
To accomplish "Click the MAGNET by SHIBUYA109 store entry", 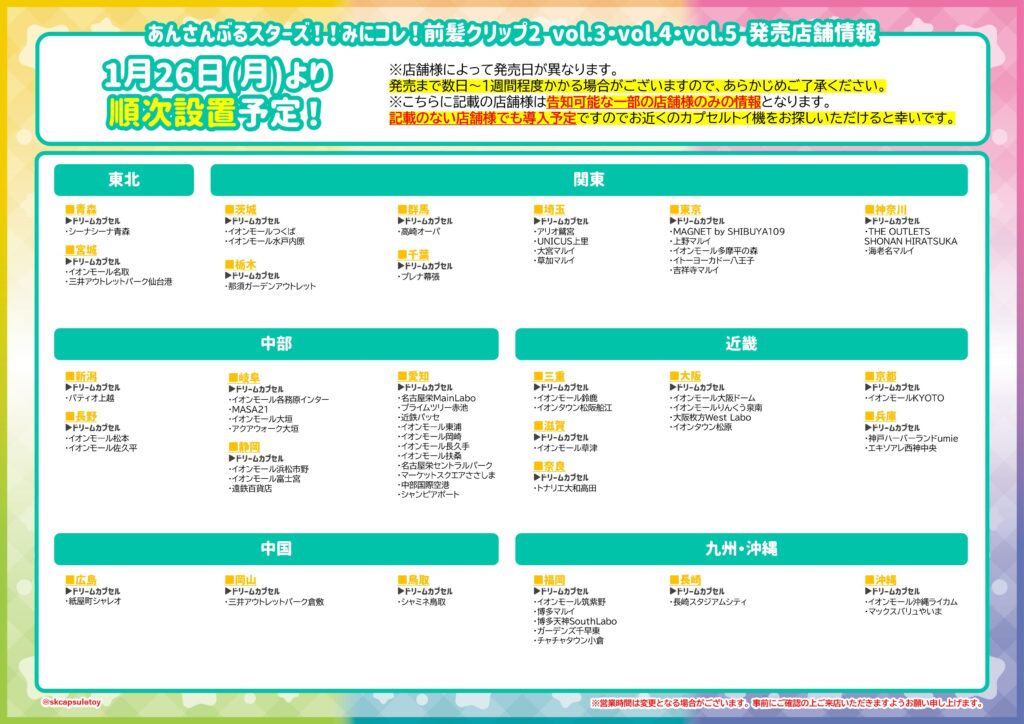I will (727, 231).
